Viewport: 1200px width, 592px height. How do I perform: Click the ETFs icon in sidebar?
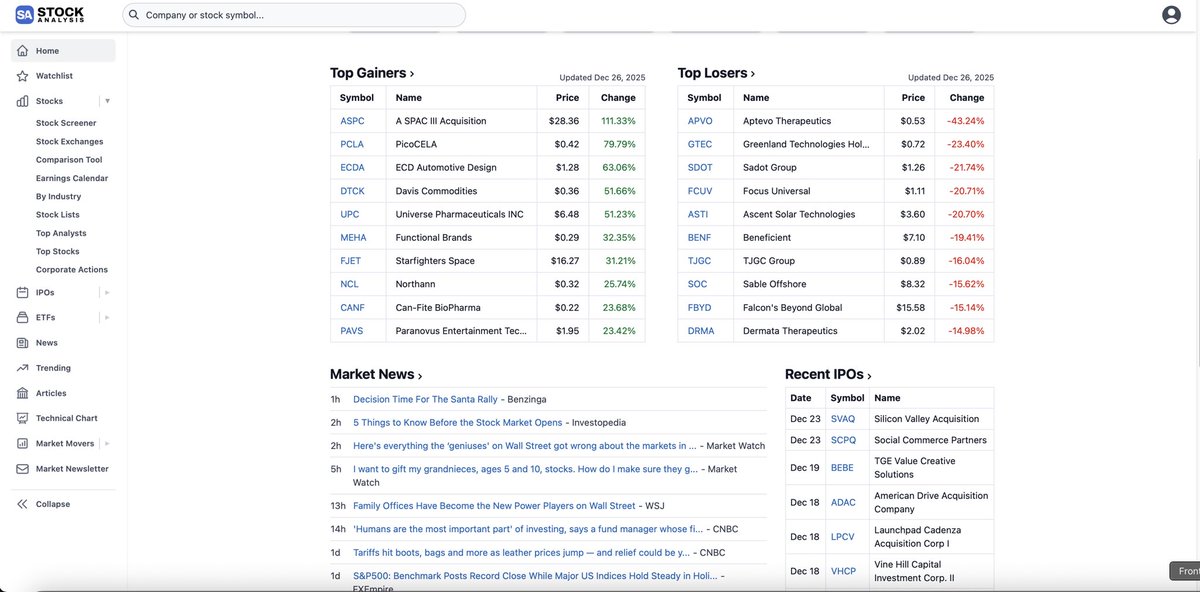pyautogui.click(x=23, y=317)
